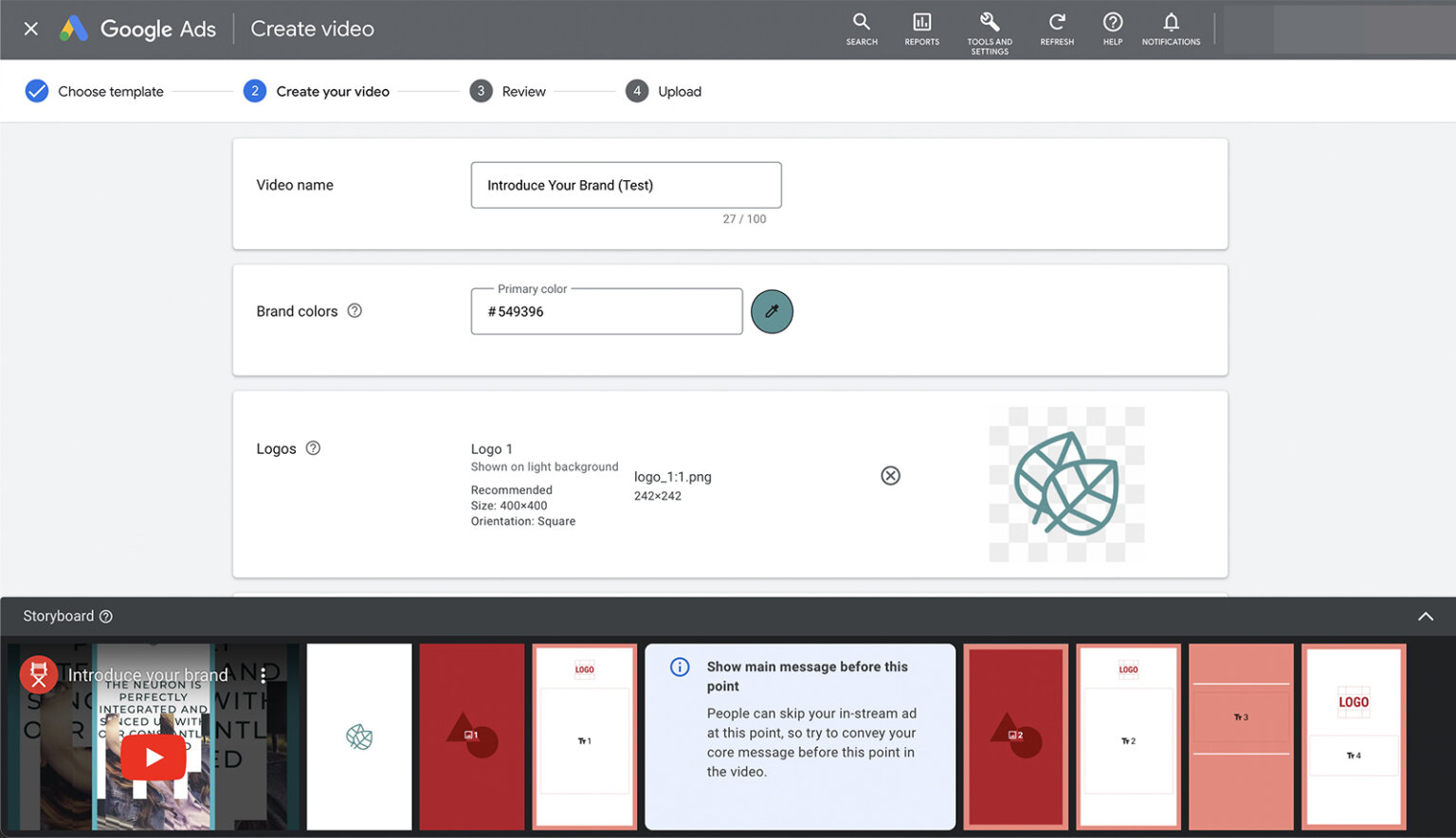
Task: Click the Video name text field
Action: 626,185
